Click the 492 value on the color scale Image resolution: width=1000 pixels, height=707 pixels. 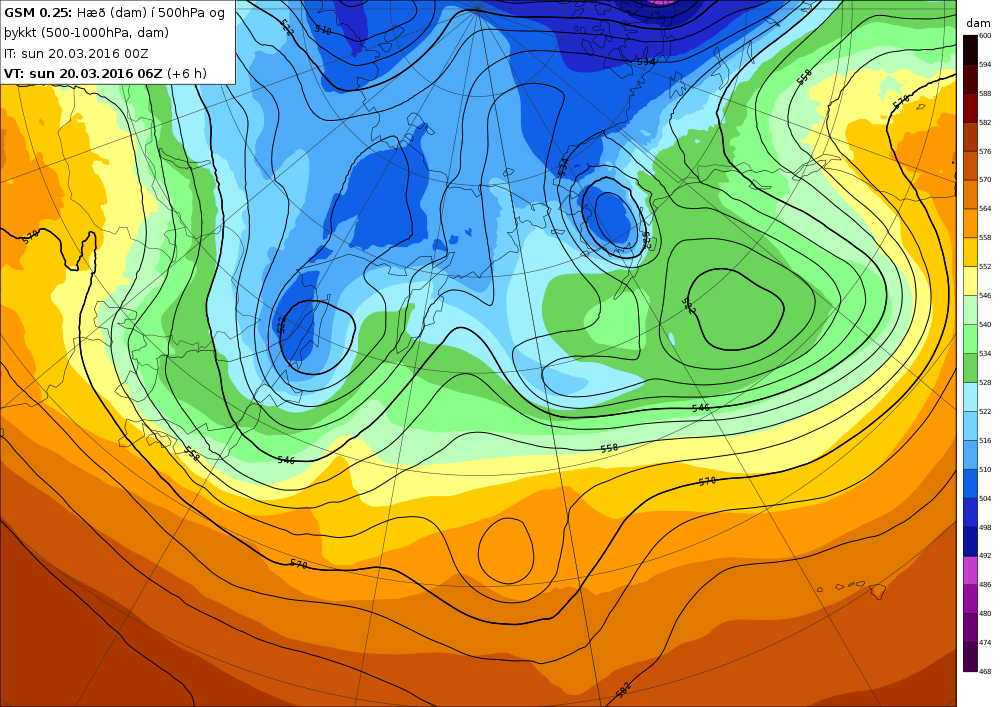[985, 556]
